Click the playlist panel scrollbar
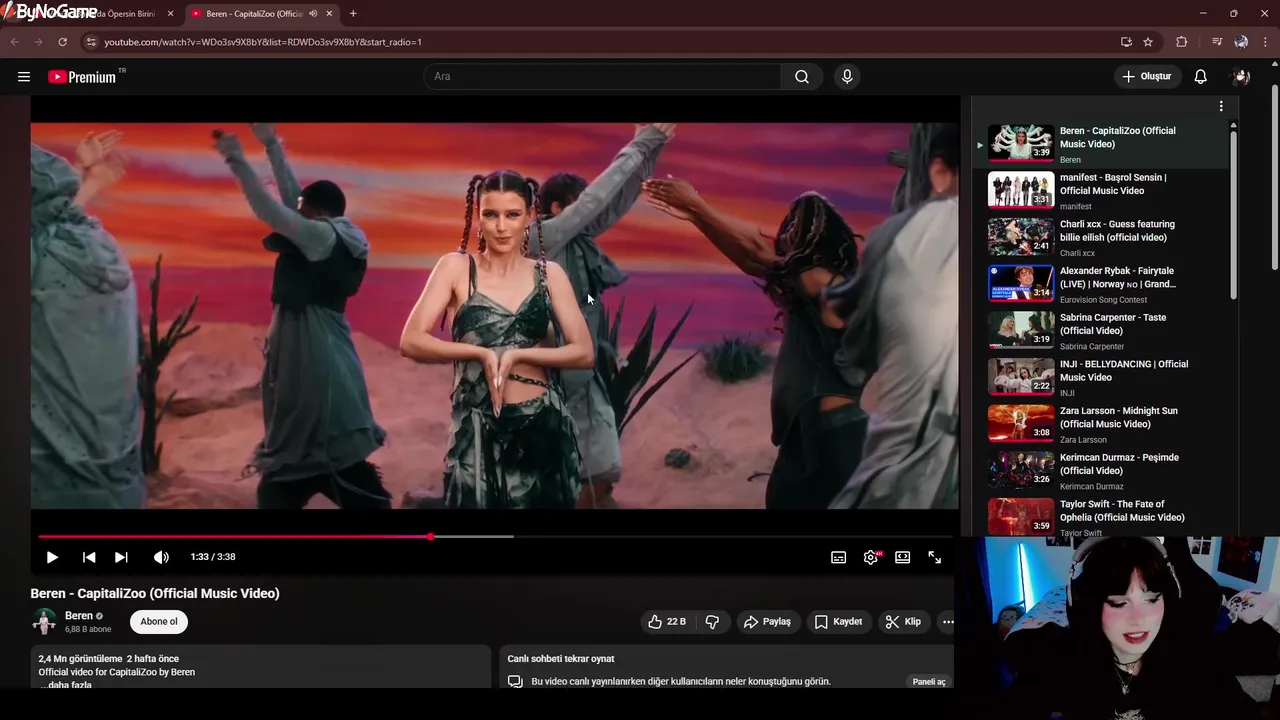The image size is (1280, 720). tap(1233, 215)
